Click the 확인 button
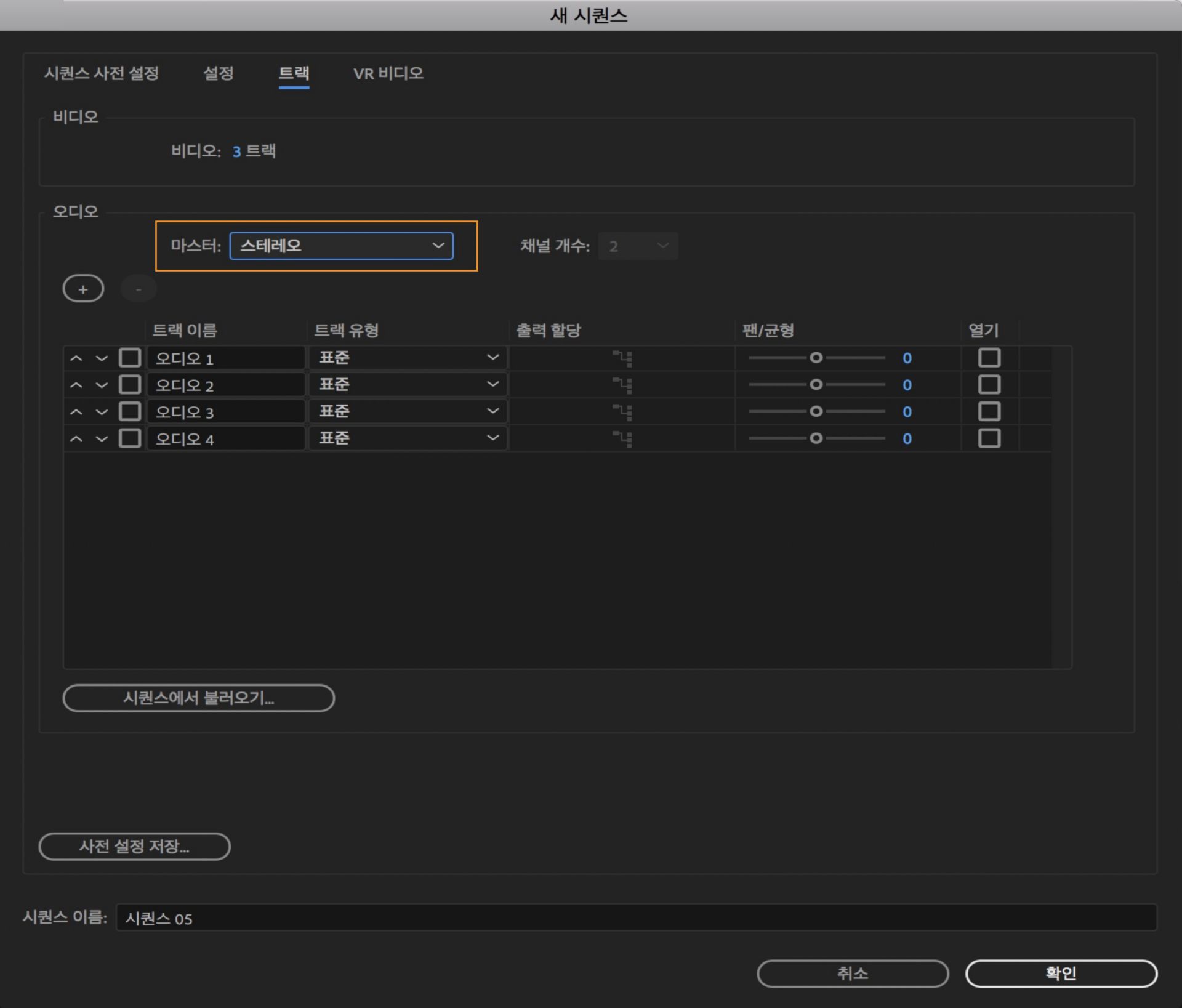The image size is (1182, 1008). 1061,973
